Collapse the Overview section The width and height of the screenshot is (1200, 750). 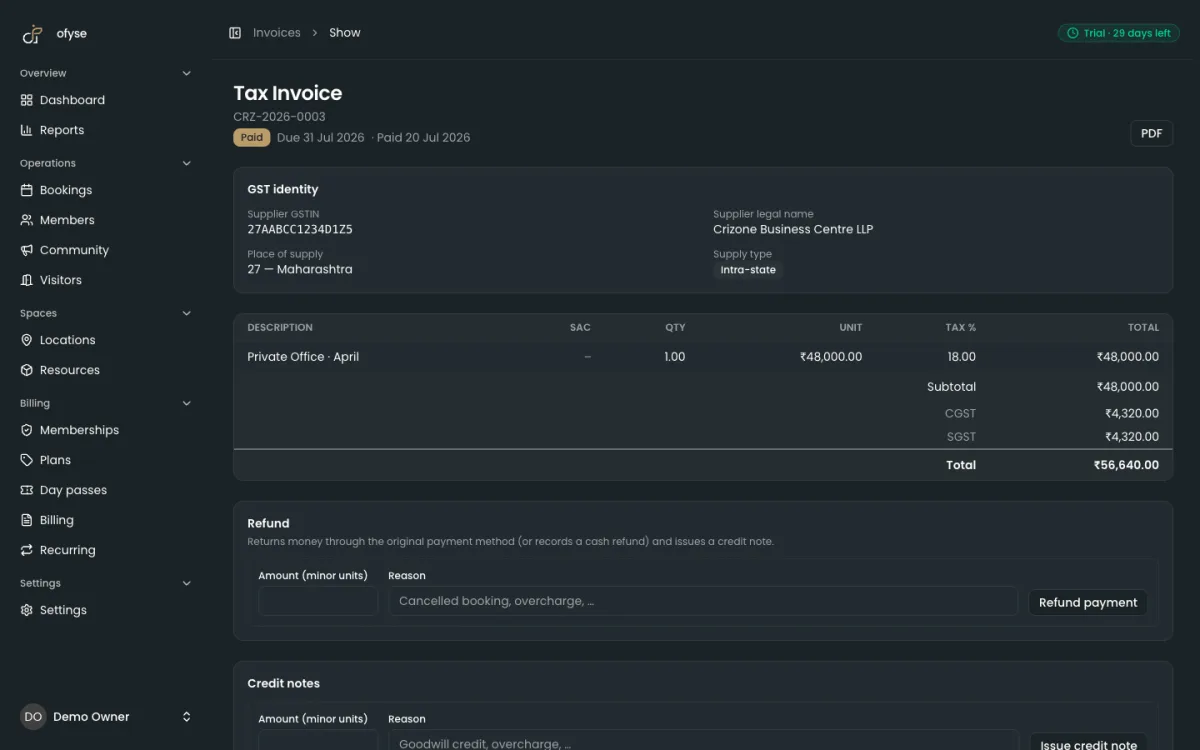186,73
